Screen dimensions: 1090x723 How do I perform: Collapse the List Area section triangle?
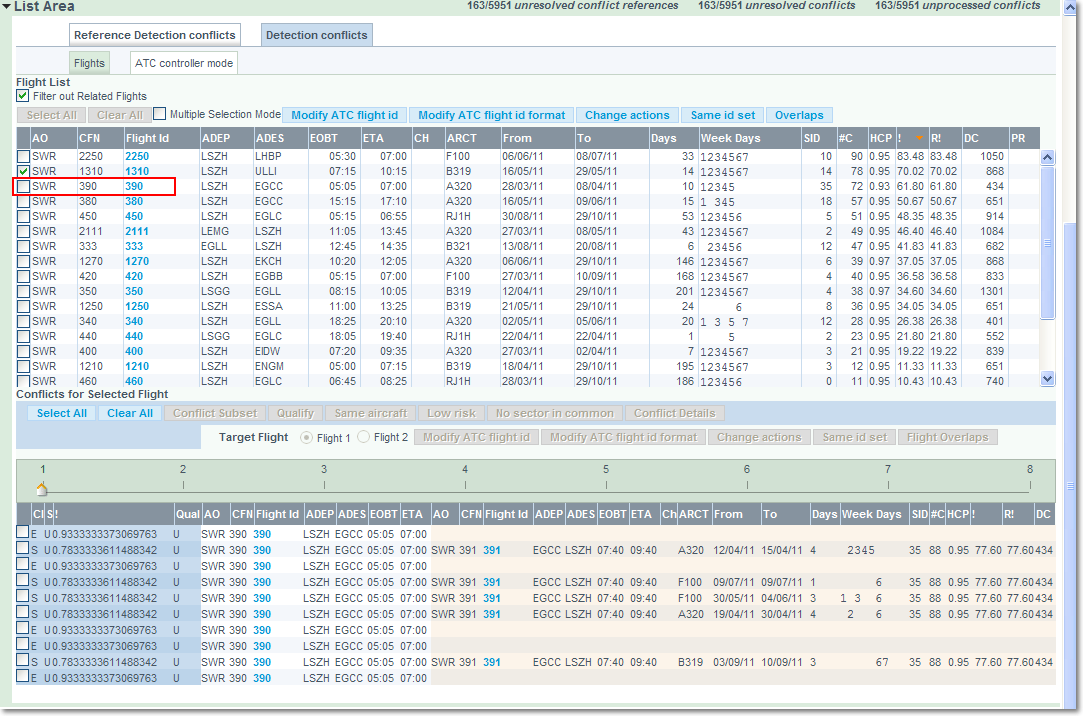6,6
